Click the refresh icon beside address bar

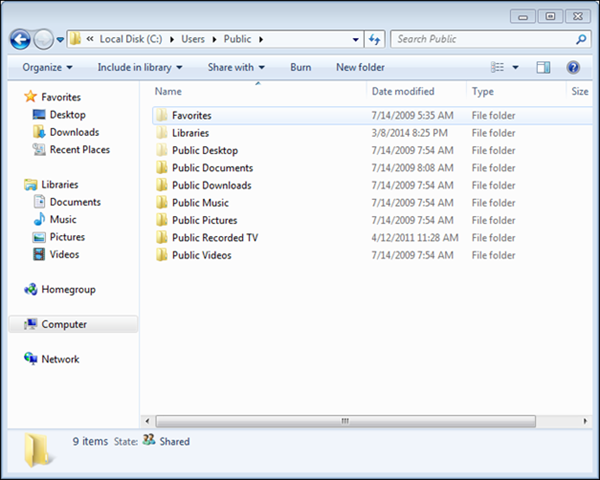(375, 39)
